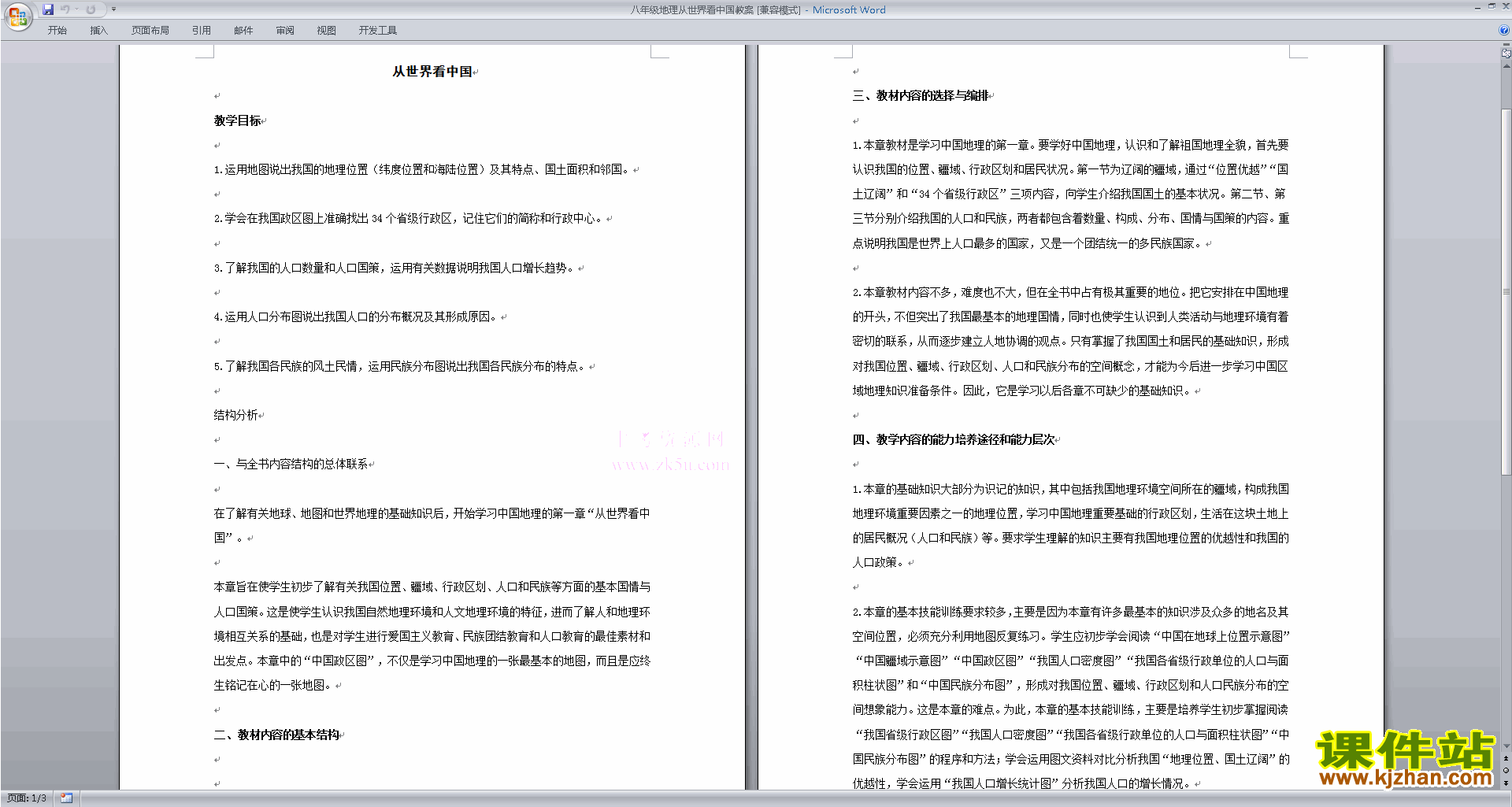Open the 插入 ribbon tab
This screenshot has width=1512, height=807.
98,31
